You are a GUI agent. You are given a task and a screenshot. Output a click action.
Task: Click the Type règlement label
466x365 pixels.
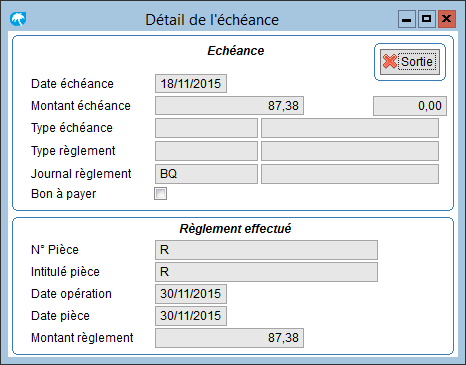(73, 151)
